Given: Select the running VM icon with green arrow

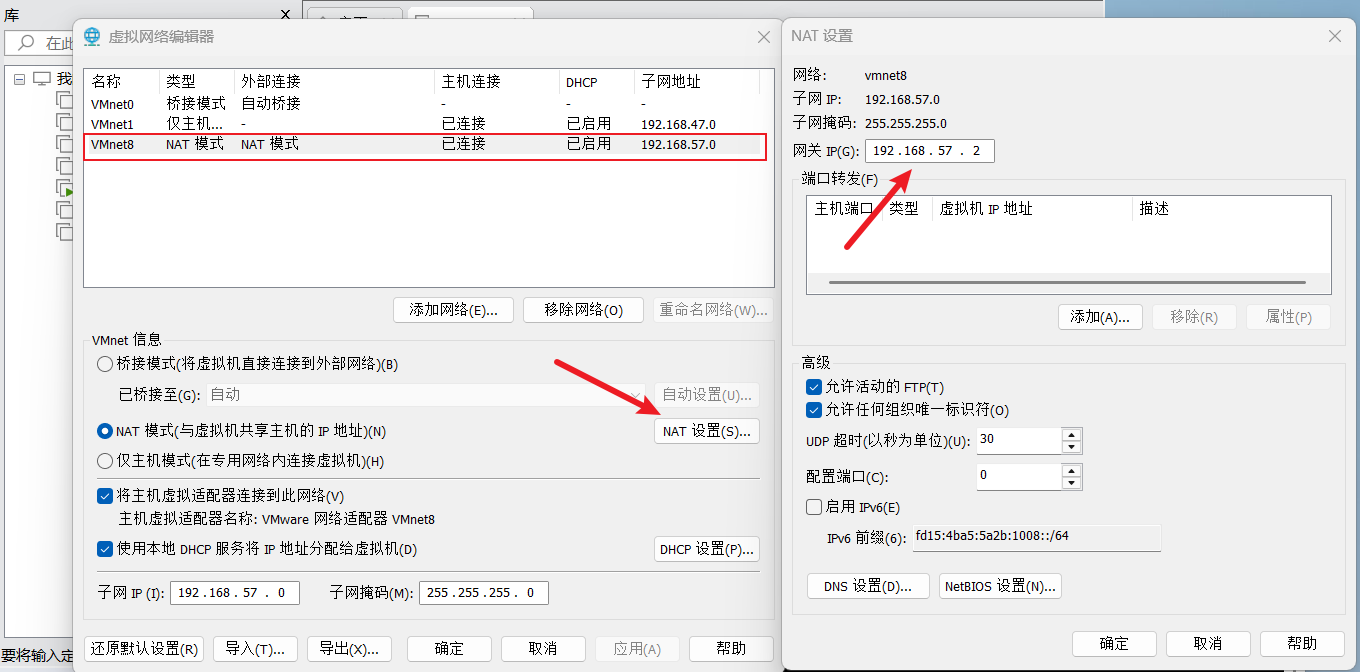Looking at the screenshot, I should pos(65,188).
